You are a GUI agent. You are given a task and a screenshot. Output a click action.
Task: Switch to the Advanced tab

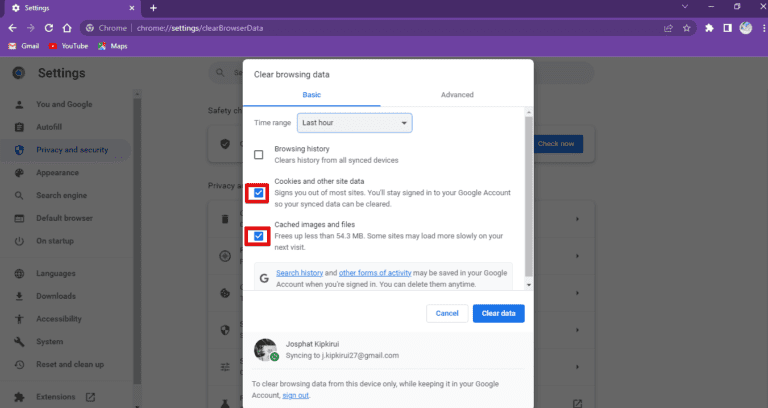click(x=457, y=94)
